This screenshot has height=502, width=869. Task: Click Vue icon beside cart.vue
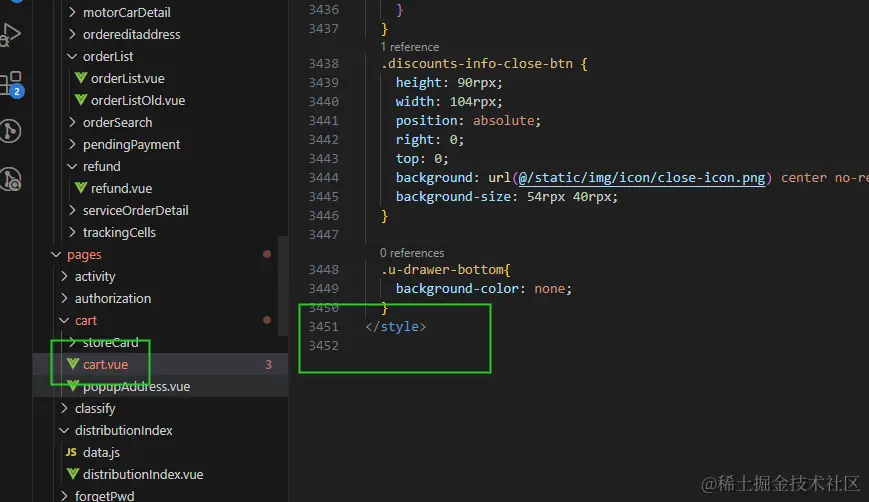[x=73, y=364]
